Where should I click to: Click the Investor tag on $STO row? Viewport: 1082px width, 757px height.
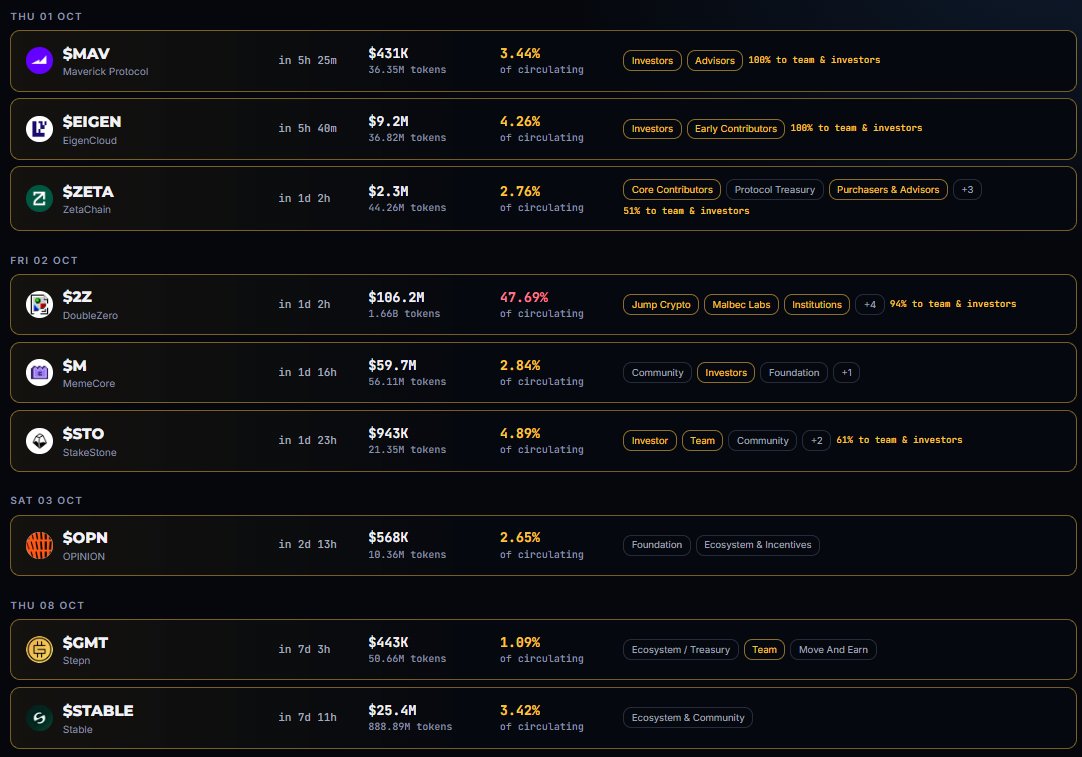pyautogui.click(x=649, y=441)
